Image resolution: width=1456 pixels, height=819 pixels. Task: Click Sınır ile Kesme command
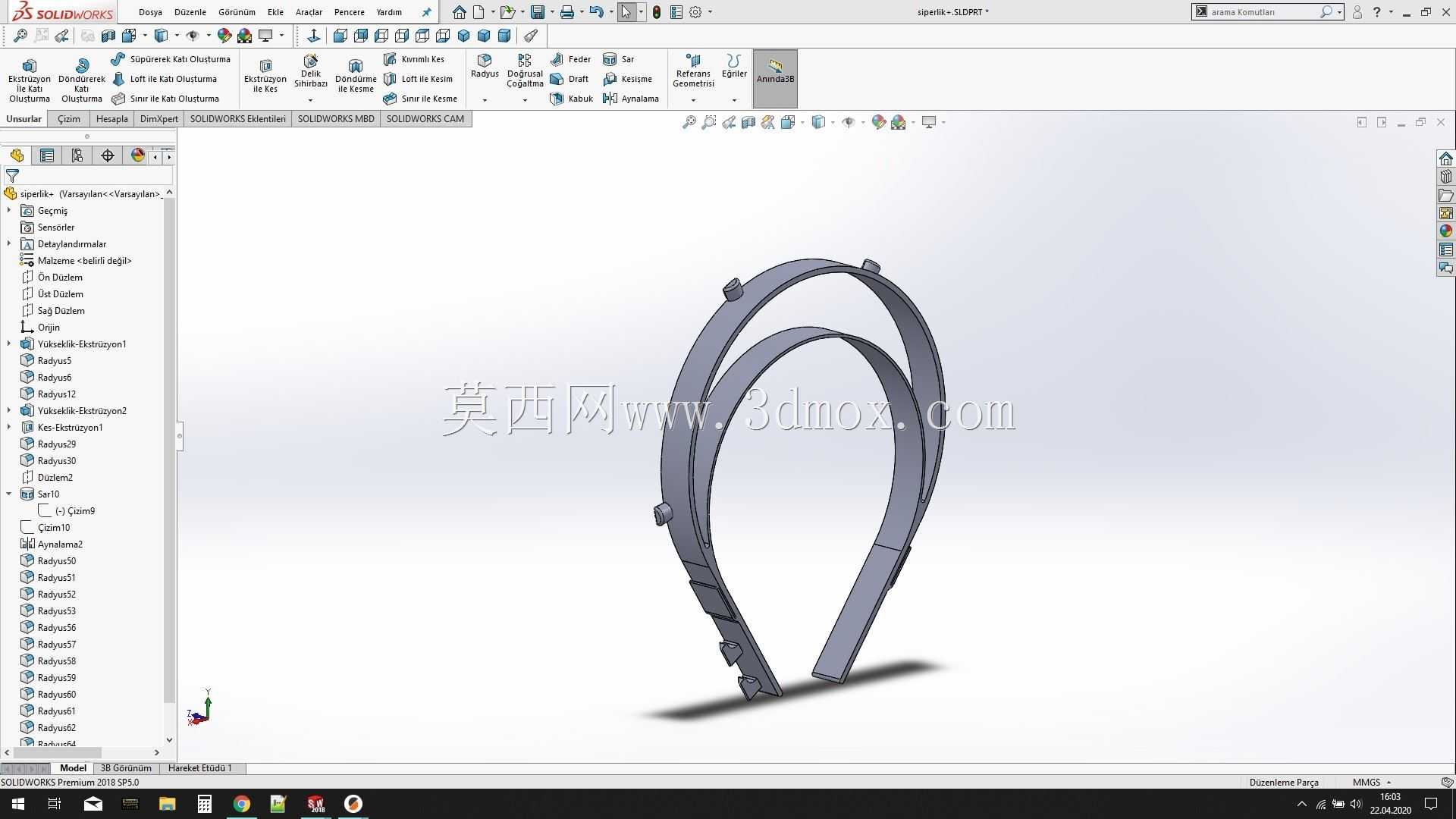420,99
